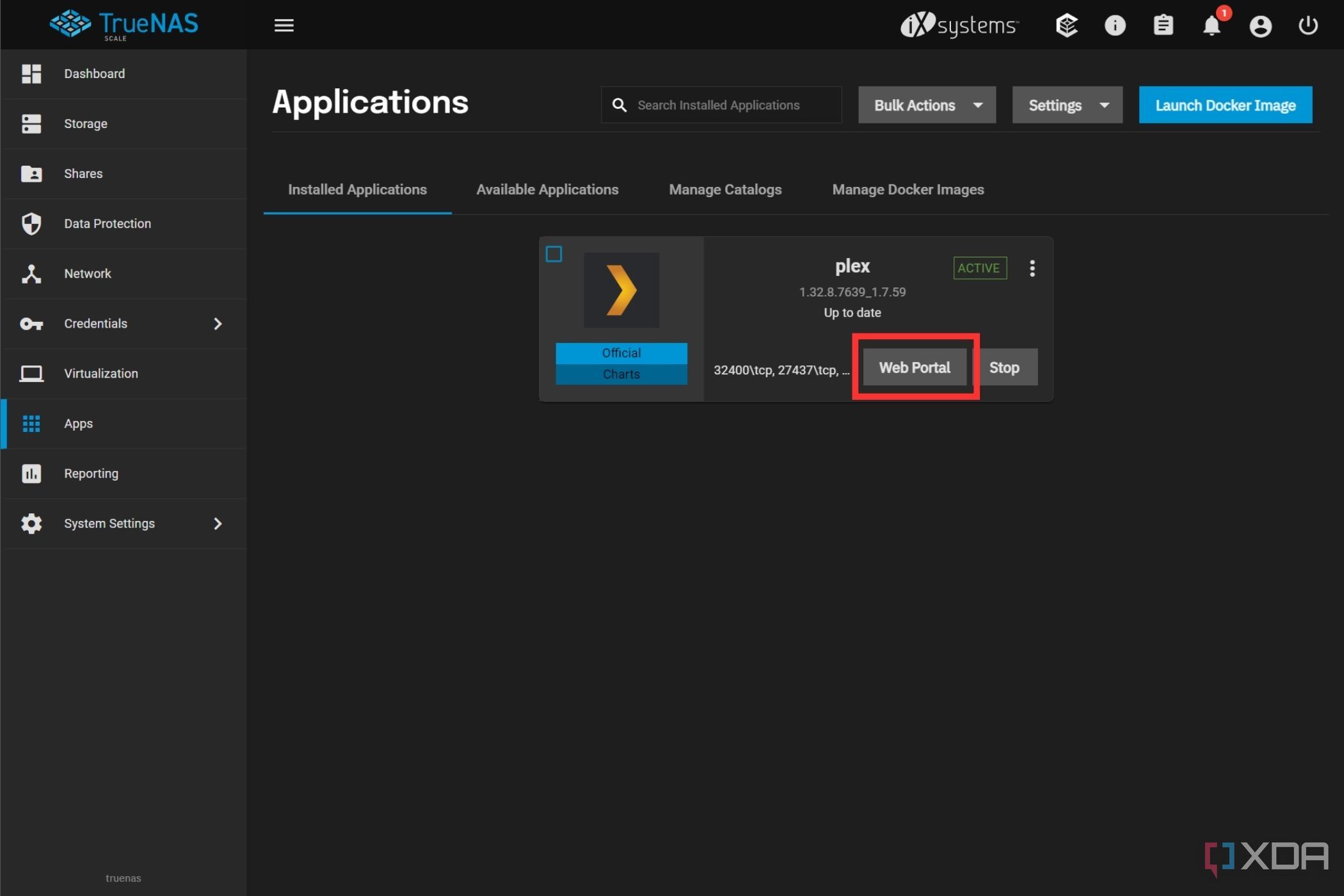This screenshot has height=896, width=1344.
Task: Expand the Credentials submenu chevron
Action: point(218,323)
